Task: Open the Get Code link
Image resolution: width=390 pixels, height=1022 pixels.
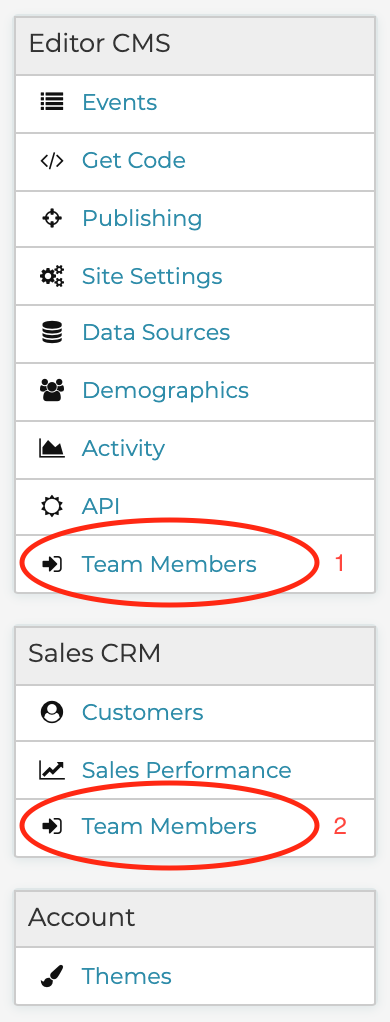Action: tap(134, 160)
